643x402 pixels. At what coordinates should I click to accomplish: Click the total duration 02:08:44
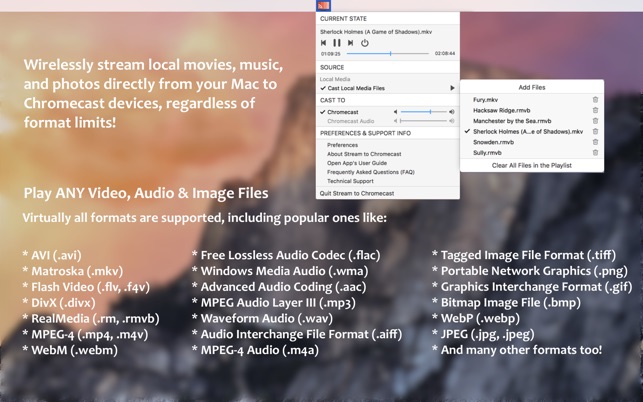pyautogui.click(x=445, y=53)
